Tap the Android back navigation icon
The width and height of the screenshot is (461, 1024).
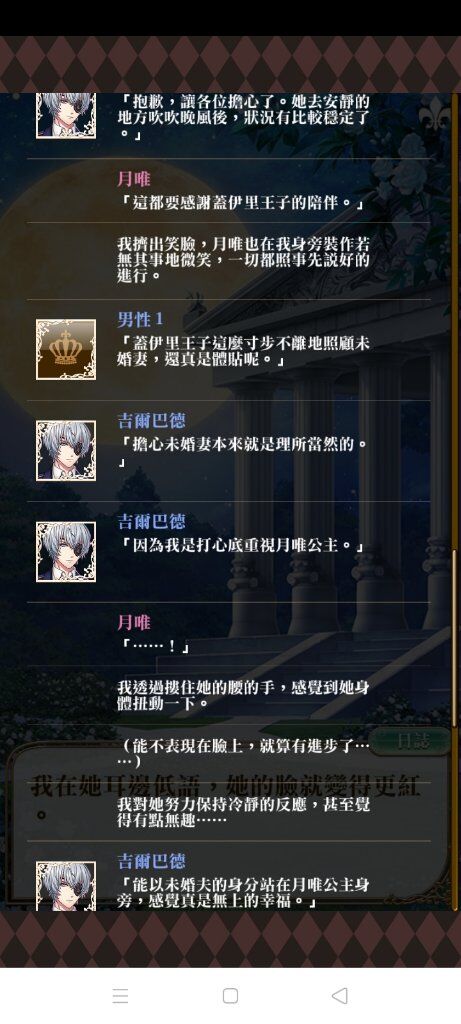[x=339, y=995]
